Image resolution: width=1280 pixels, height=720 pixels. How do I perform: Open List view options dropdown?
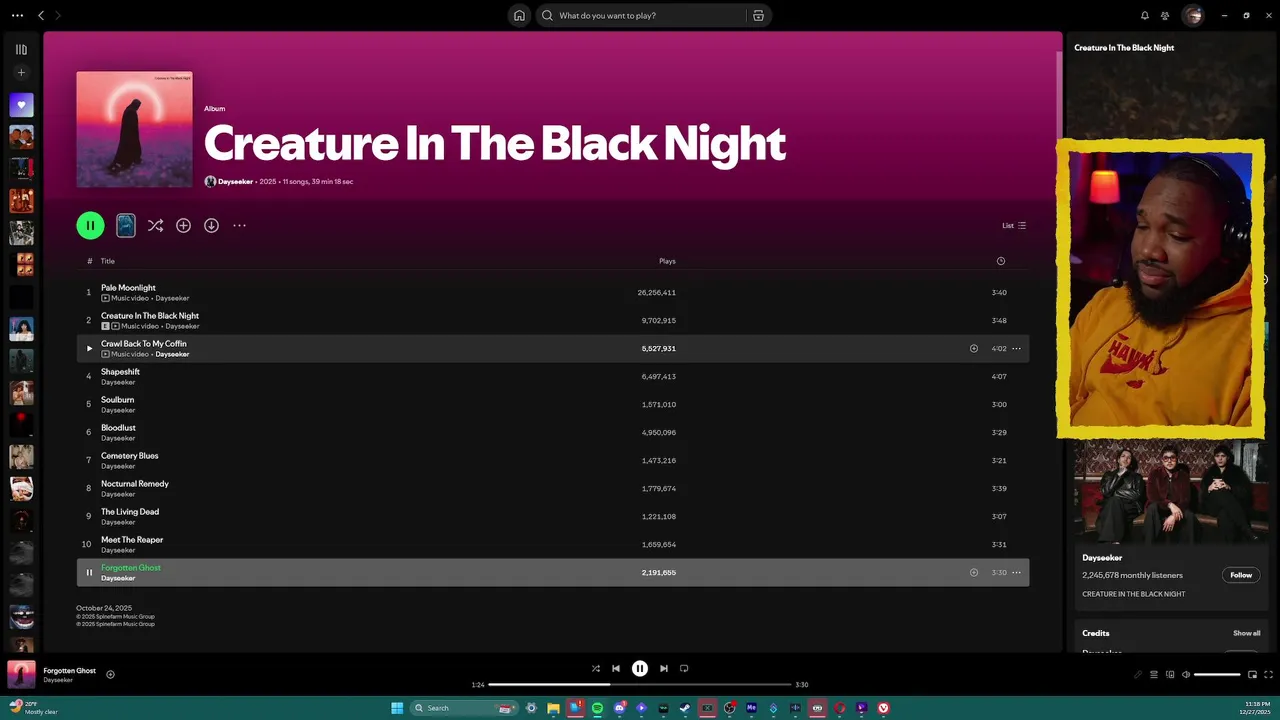(x=1014, y=226)
